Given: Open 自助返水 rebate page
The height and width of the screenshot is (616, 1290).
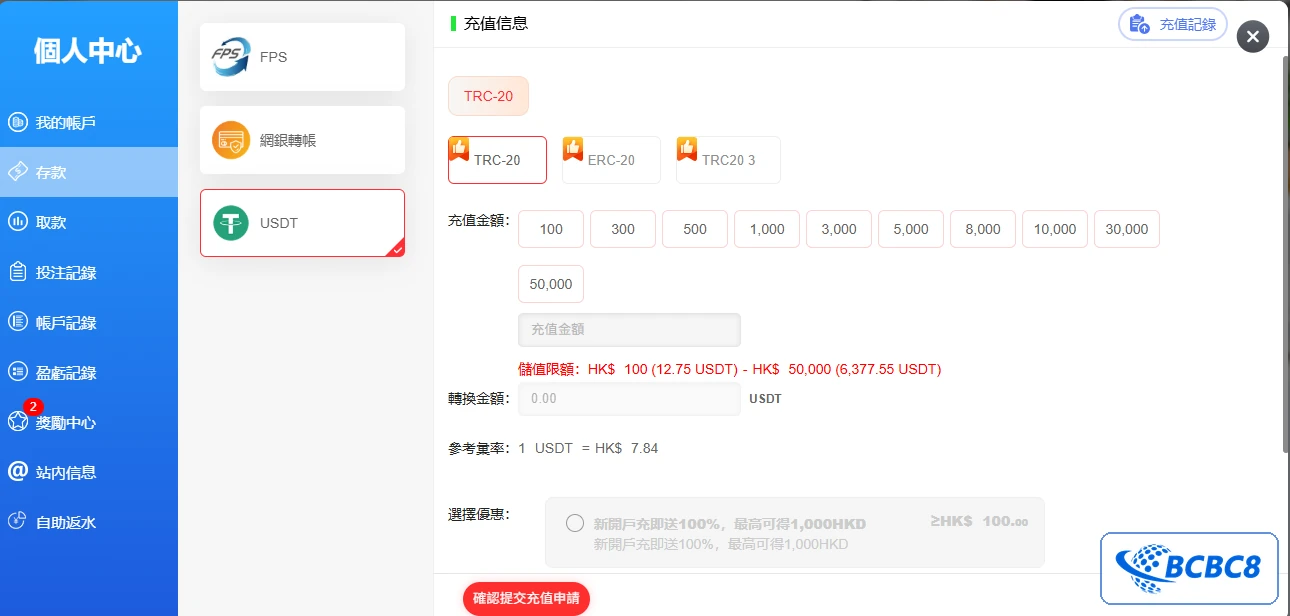Looking at the screenshot, I should point(89,521).
